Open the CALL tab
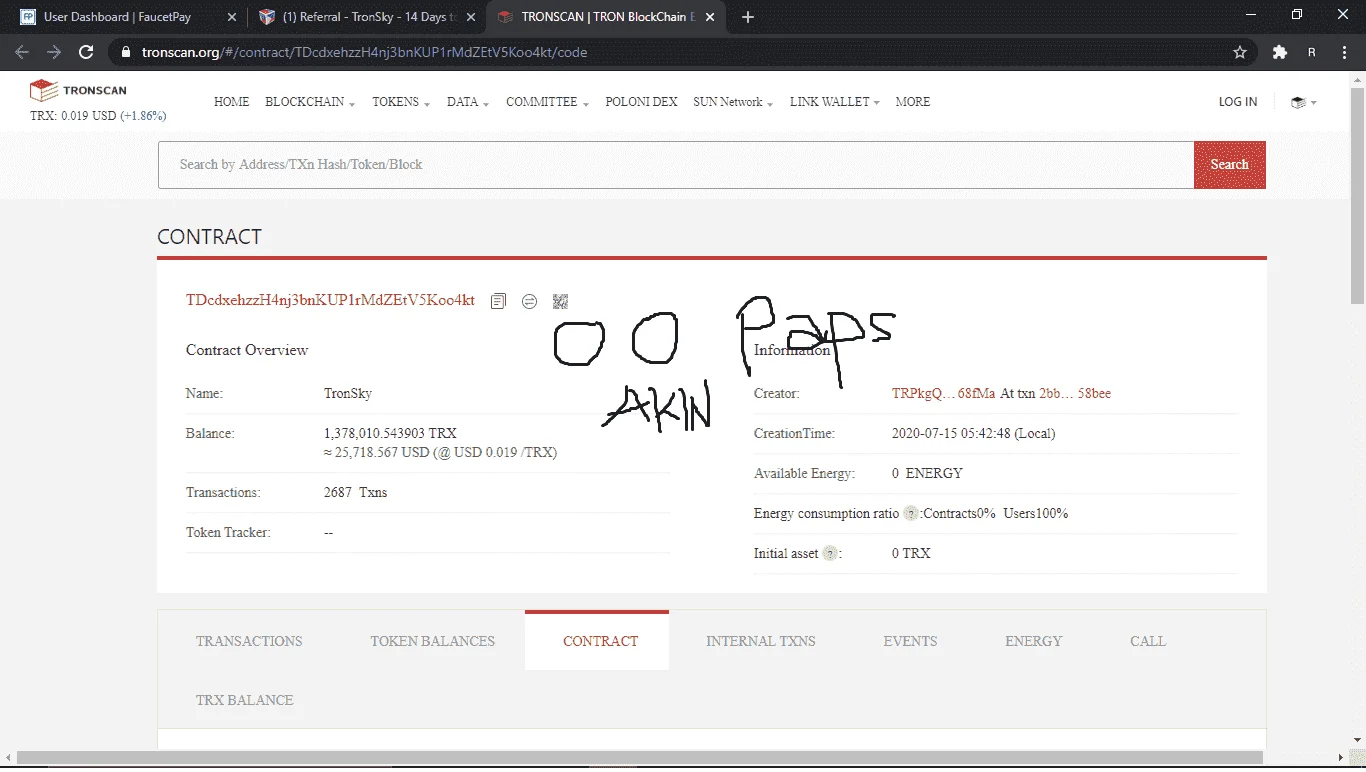1366x772 pixels. 1148,641
